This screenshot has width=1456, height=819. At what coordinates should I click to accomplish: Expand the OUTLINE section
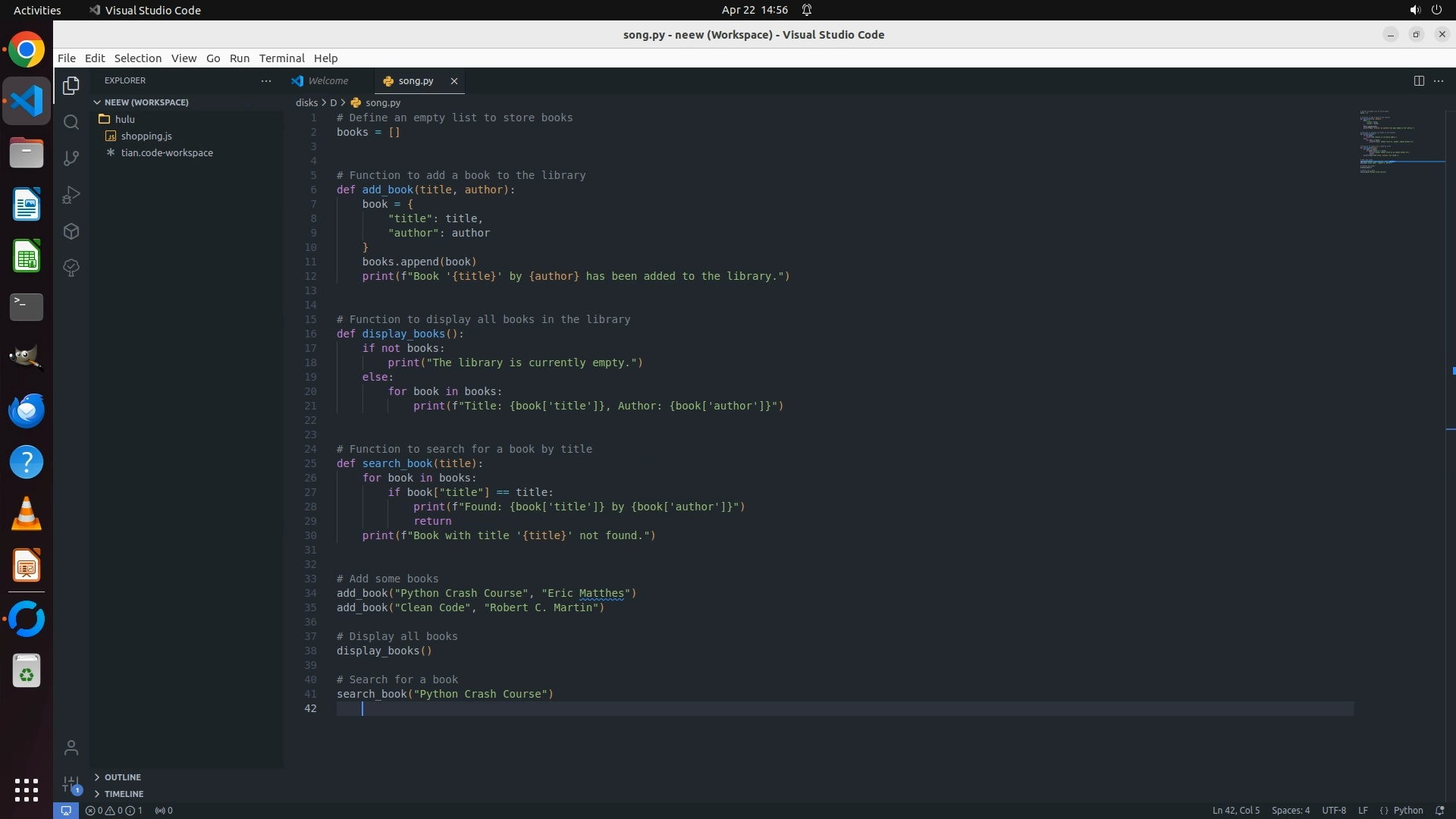(x=122, y=777)
